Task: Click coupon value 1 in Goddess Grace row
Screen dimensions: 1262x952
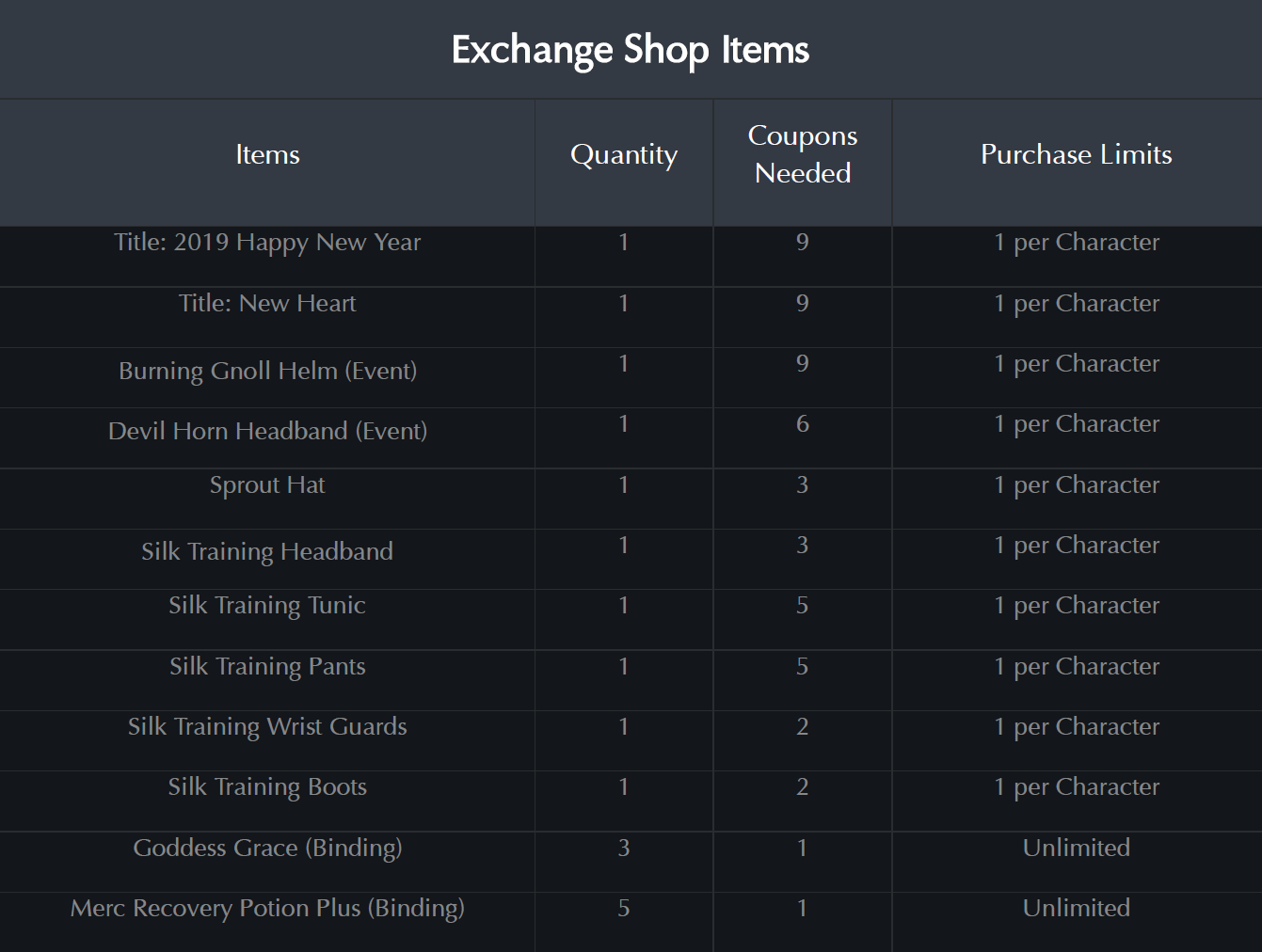Action: click(803, 848)
